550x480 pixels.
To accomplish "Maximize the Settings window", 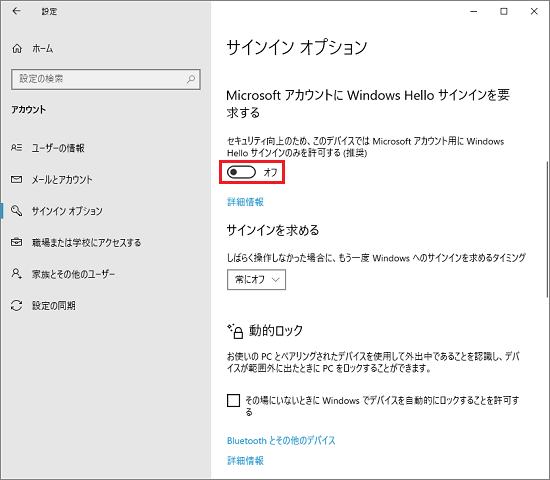I will point(504,11).
